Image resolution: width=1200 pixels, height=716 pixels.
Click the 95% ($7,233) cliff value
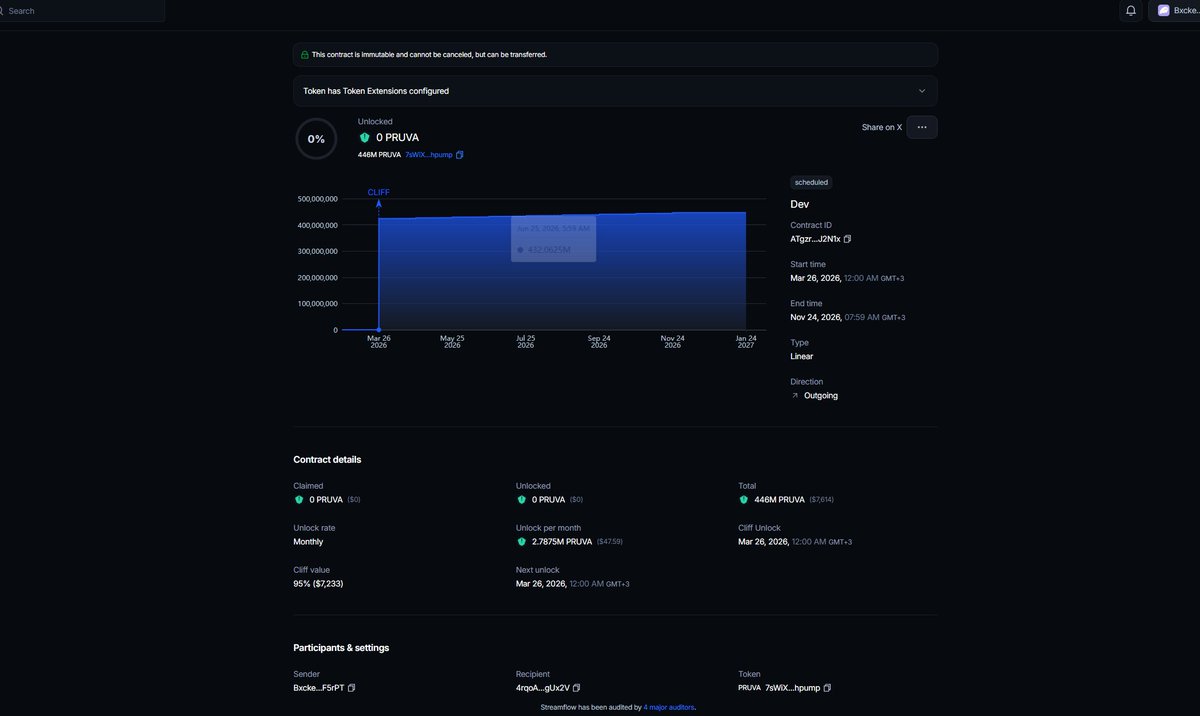[318, 583]
